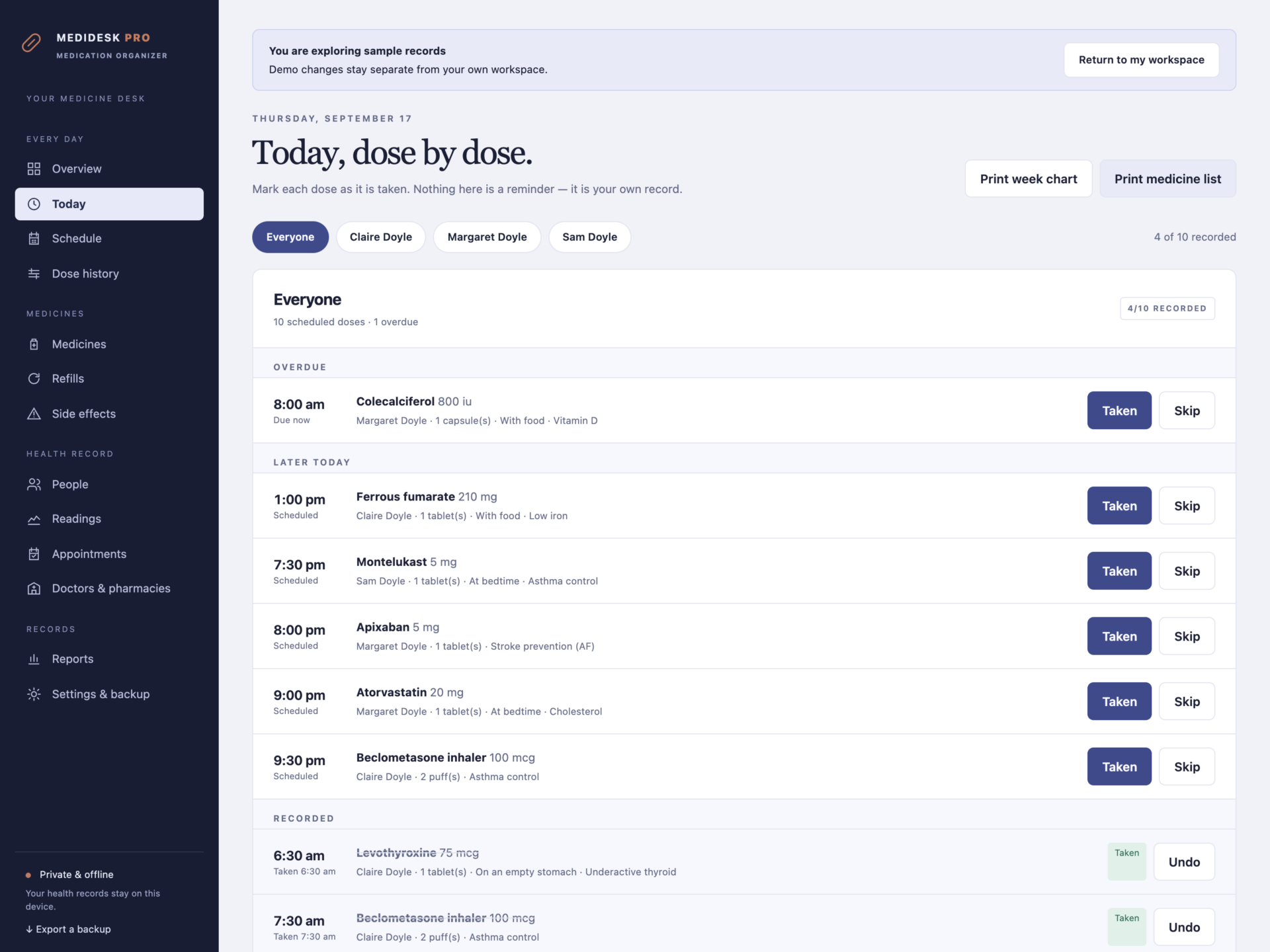Mark Atorvastatin 20 mg as Taken
Viewport: 1270px width, 952px height.
1119,701
